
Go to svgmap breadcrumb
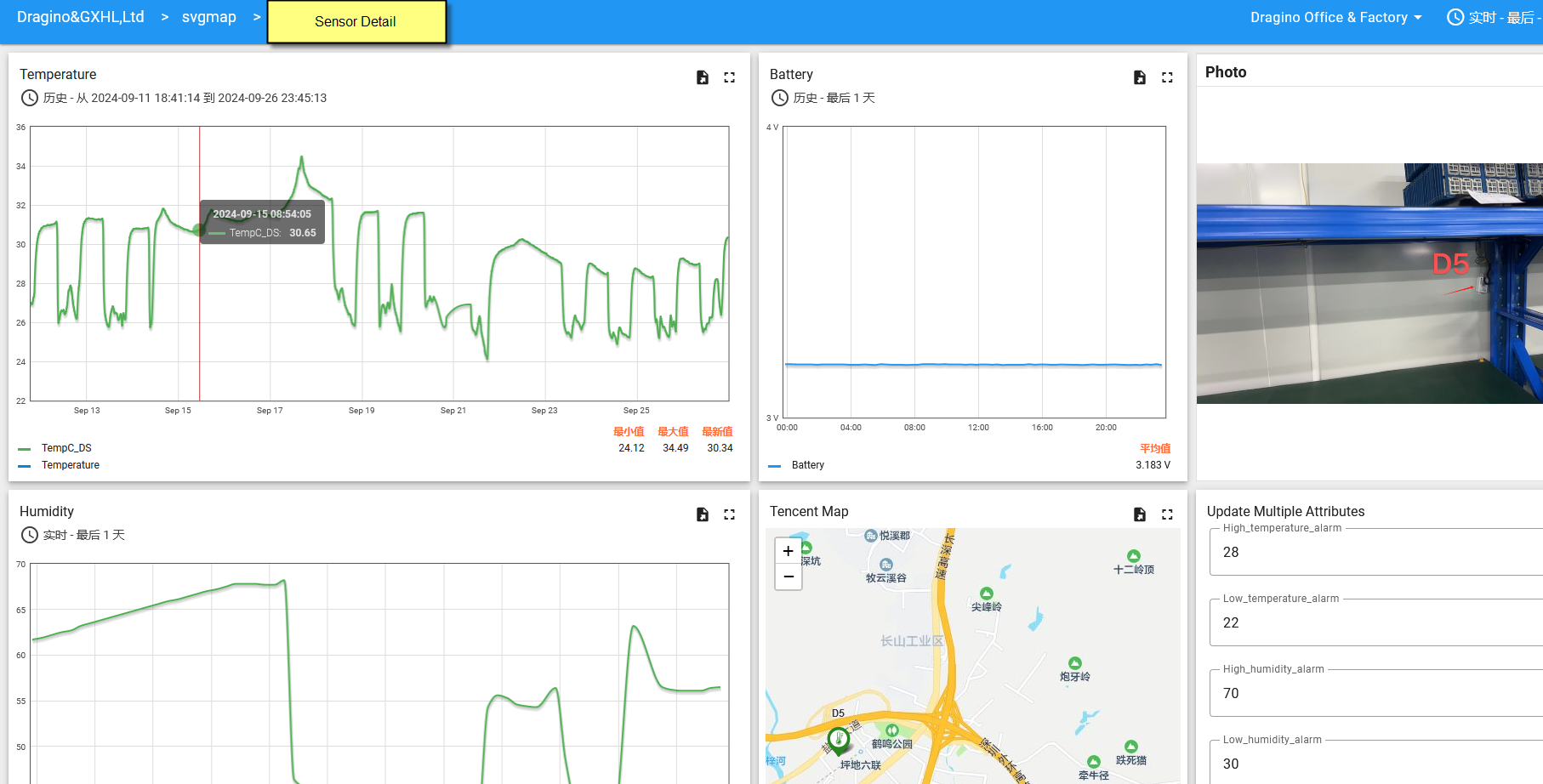tap(208, 17)
